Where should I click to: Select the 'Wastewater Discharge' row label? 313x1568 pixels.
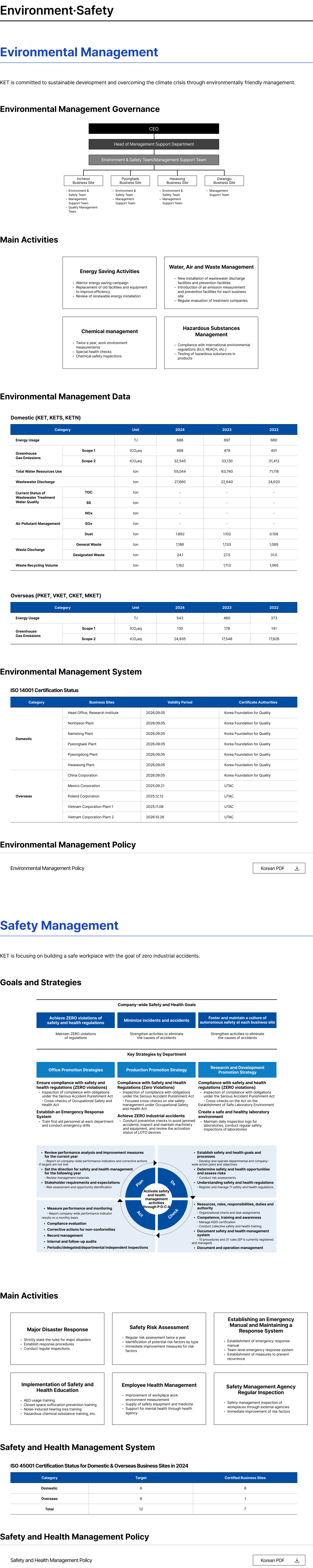click(35, 482)
